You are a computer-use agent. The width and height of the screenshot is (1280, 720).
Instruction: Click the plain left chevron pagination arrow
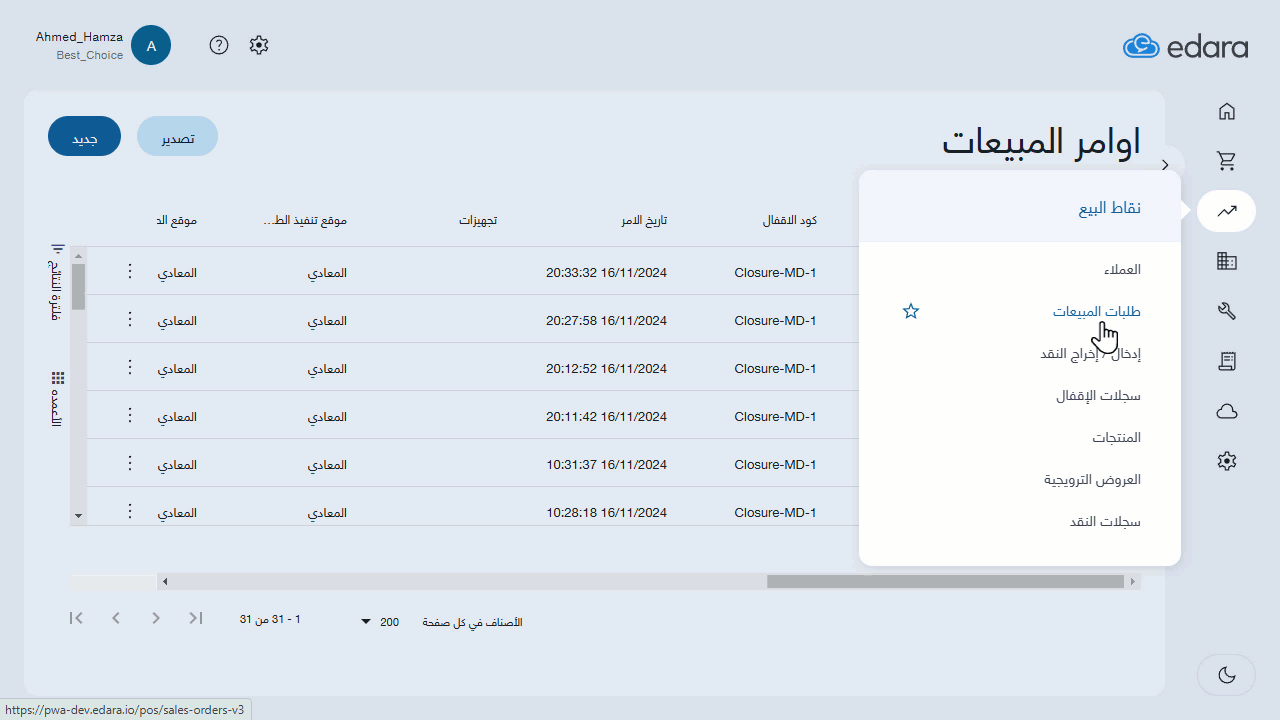pyautogui.click(x=116, y=618)
